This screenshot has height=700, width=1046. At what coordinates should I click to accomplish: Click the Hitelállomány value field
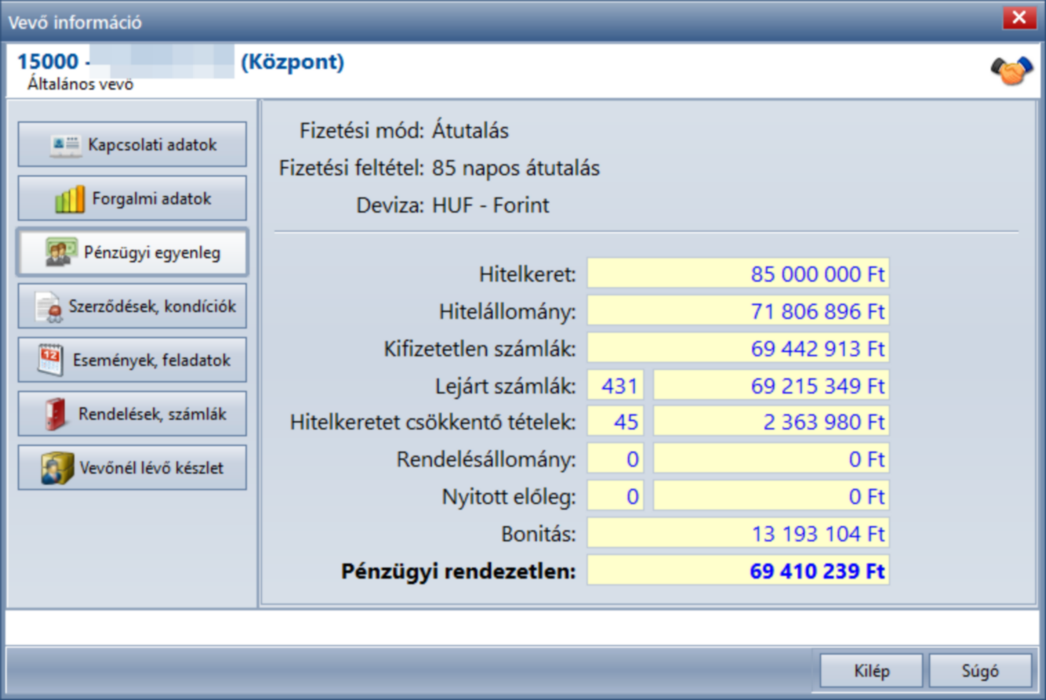pos(738,311)
